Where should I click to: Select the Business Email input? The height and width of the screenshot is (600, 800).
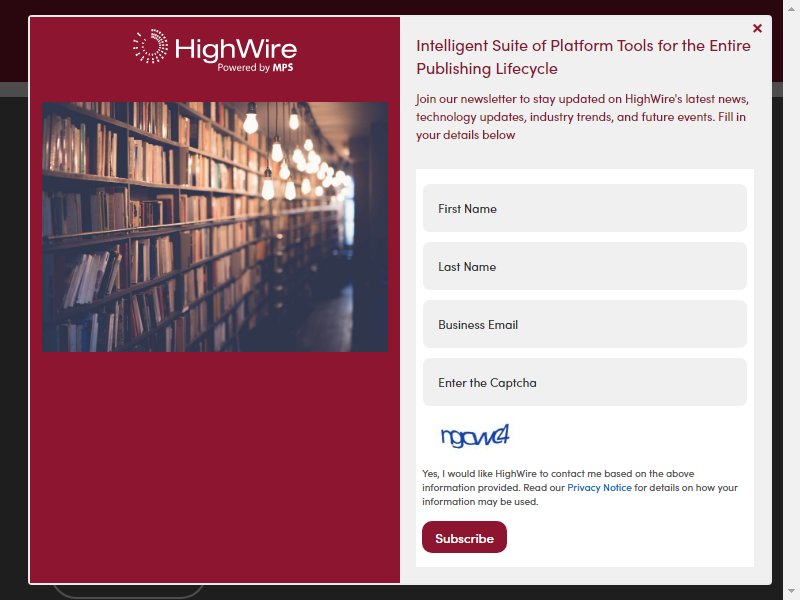click(585, 324)
